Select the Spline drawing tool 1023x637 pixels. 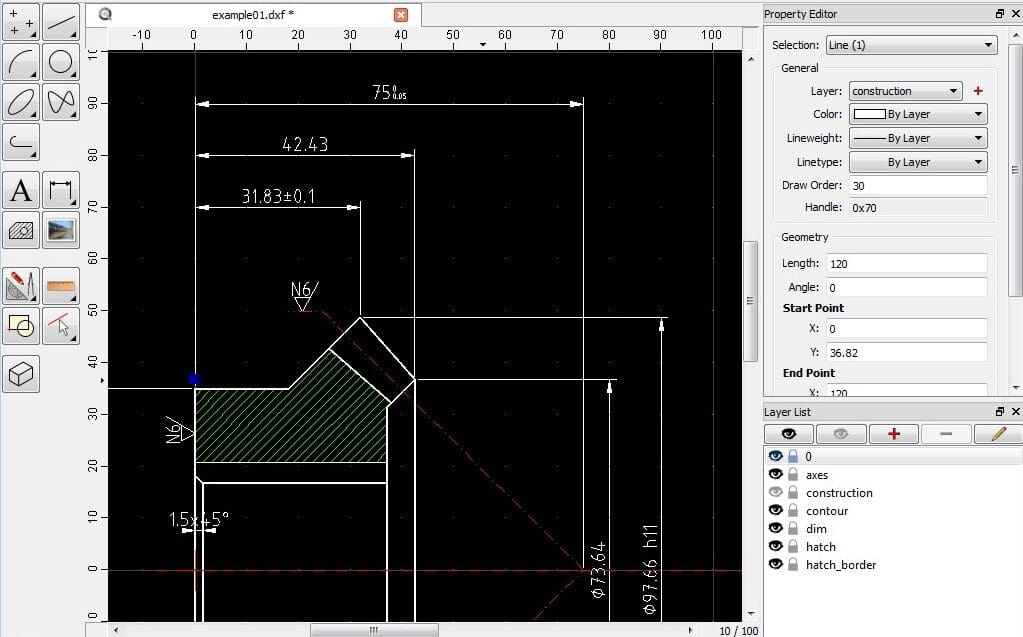click(x=61, y=102)
